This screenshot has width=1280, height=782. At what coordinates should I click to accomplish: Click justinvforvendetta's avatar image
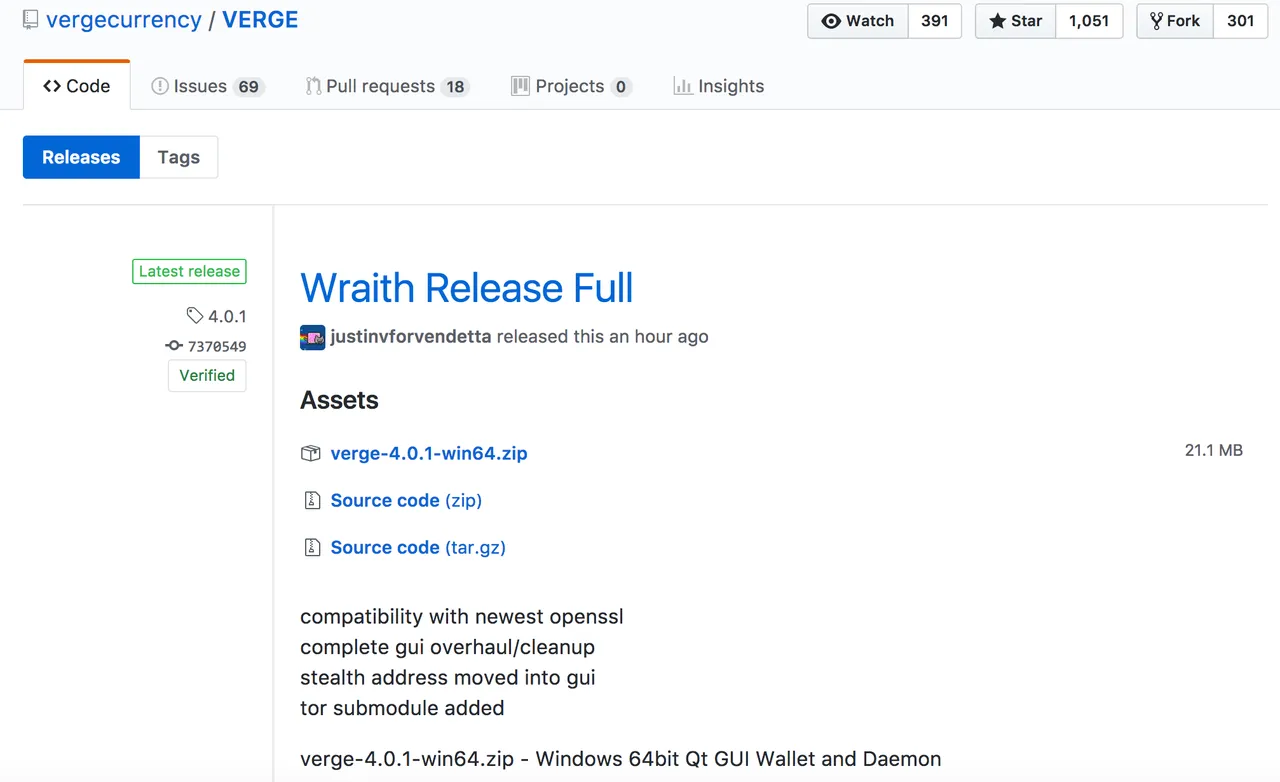[312, 337]
